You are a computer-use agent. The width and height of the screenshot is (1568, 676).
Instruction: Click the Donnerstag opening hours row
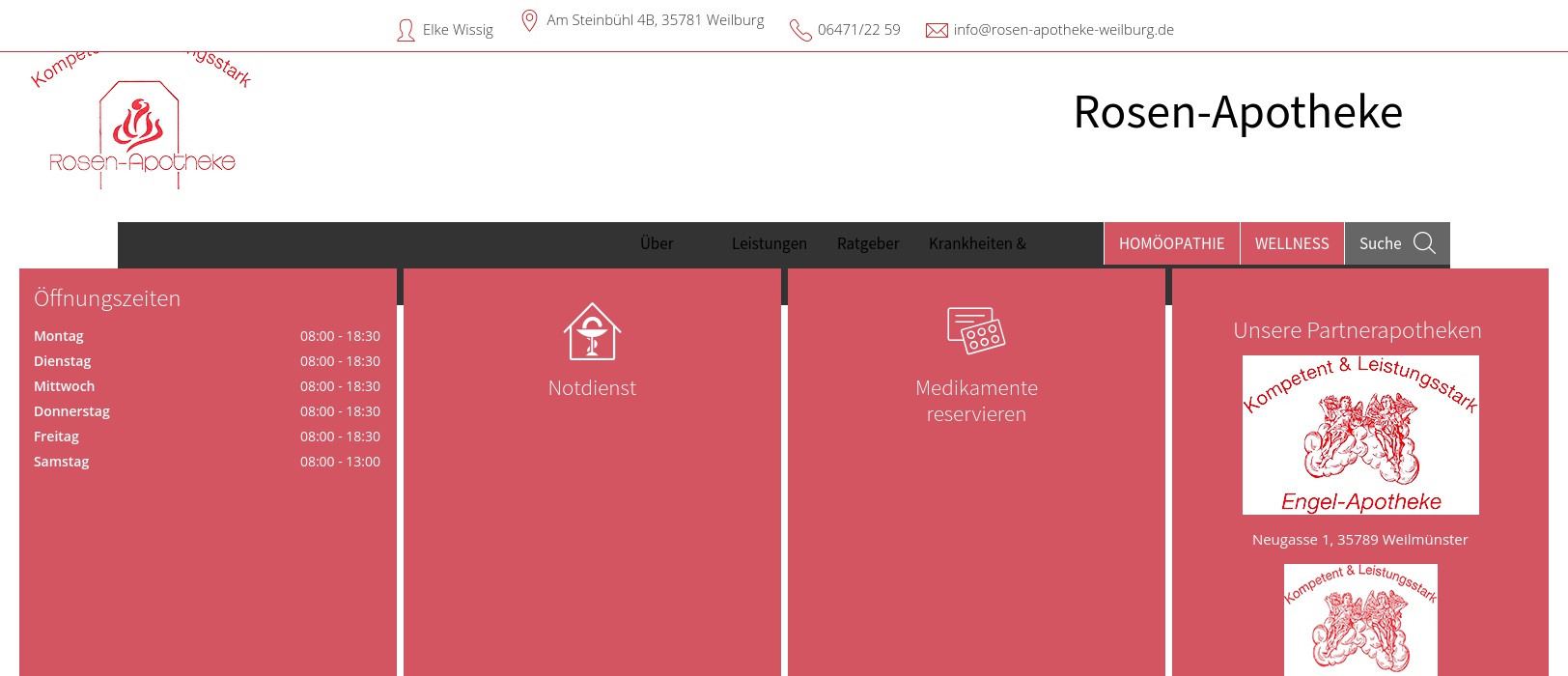click(x=207, y=411)
